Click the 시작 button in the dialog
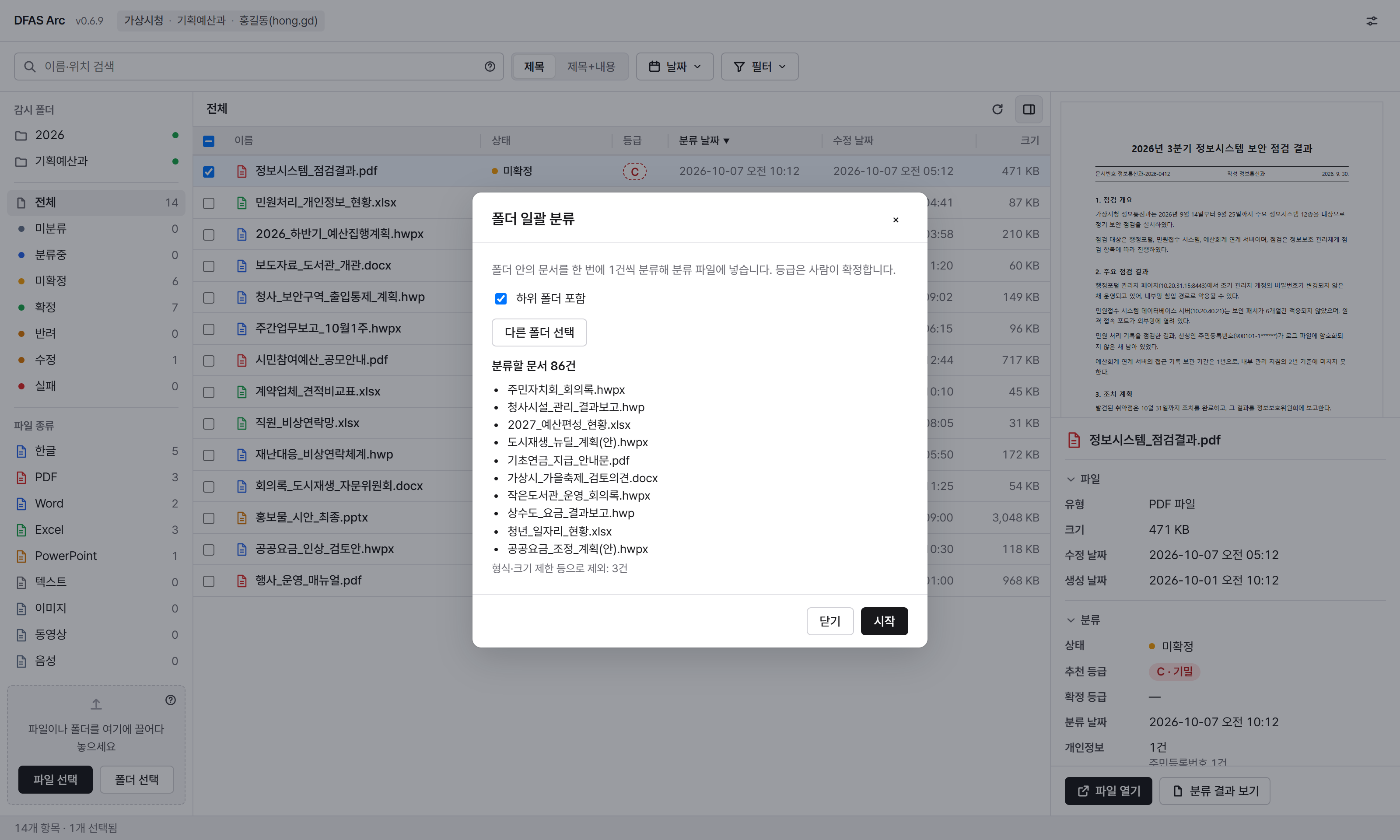This screenshot has width=1400, height=840. (884, 622)
